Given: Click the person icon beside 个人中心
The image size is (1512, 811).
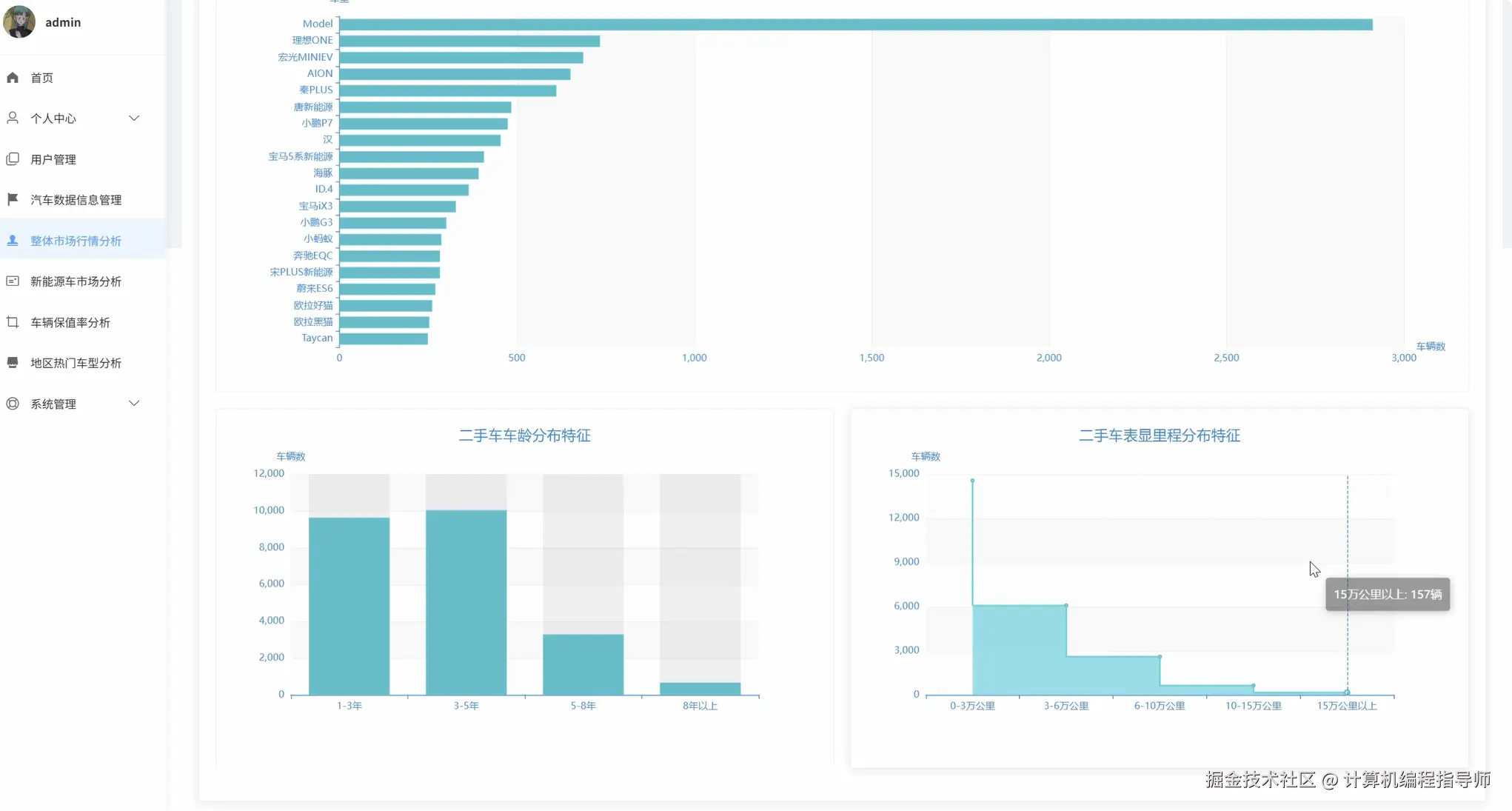Looking at the screenshot, I should (x=13, y=118).
